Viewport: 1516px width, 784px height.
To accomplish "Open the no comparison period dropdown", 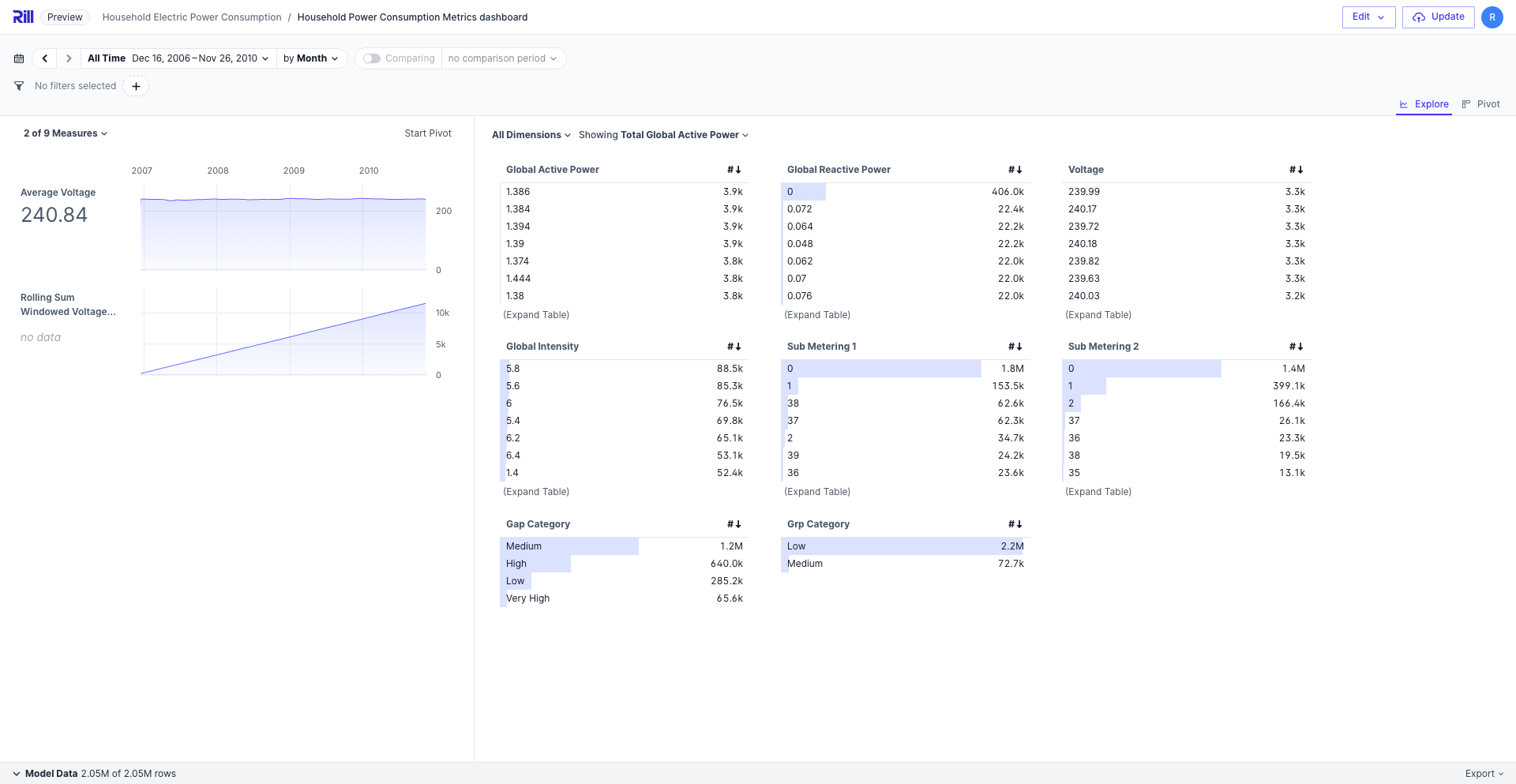I will (x=503, y=58).
